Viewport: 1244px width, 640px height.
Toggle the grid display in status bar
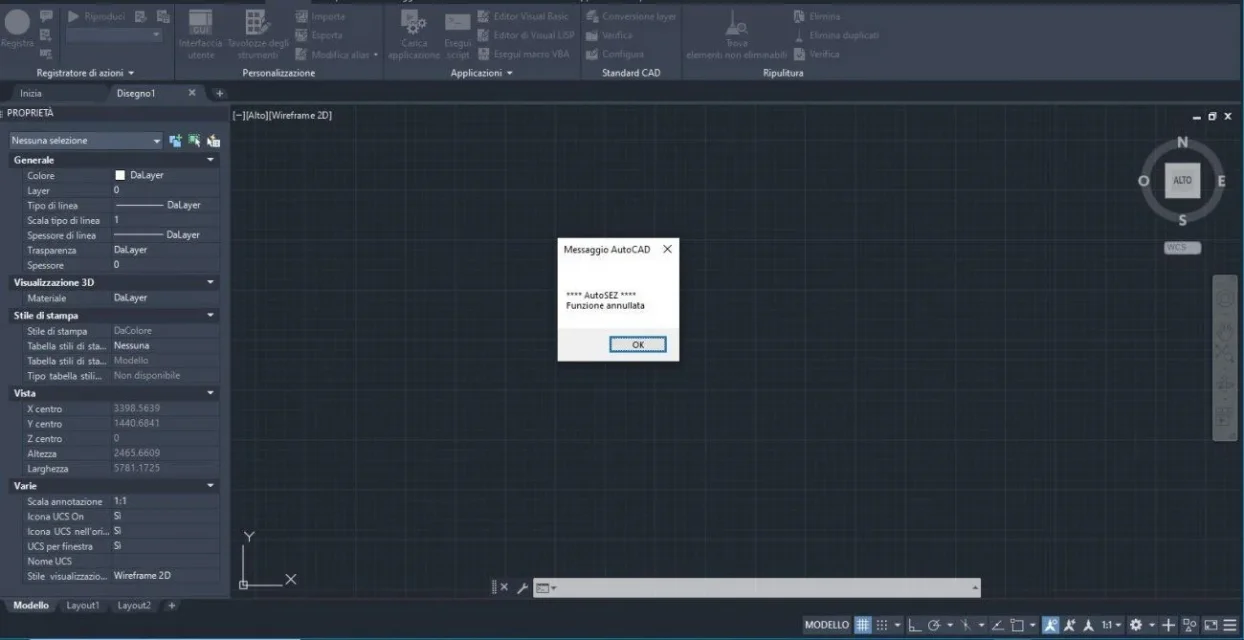click(863, 625)
